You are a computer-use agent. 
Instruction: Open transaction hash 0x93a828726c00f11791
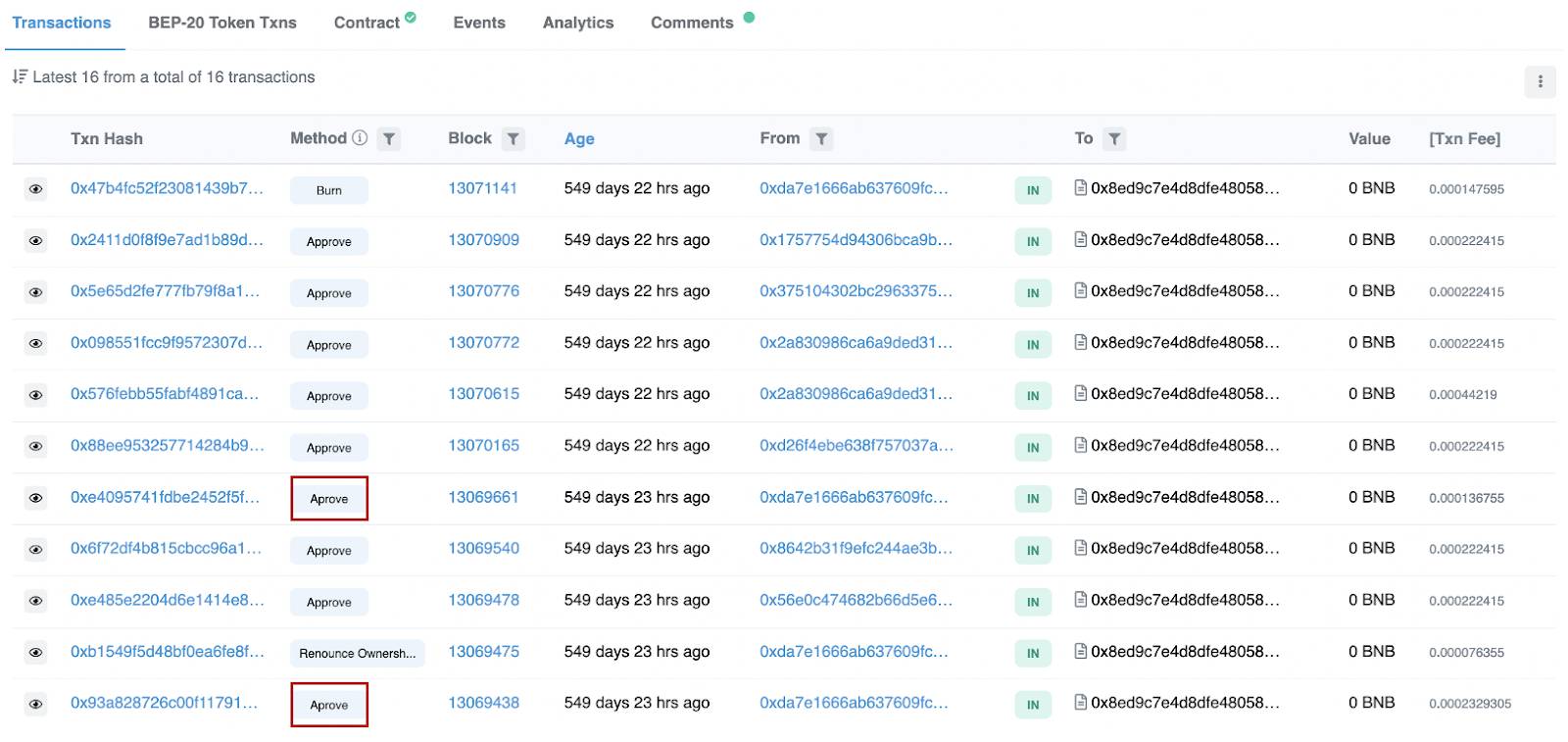click(x=164, y=703)
